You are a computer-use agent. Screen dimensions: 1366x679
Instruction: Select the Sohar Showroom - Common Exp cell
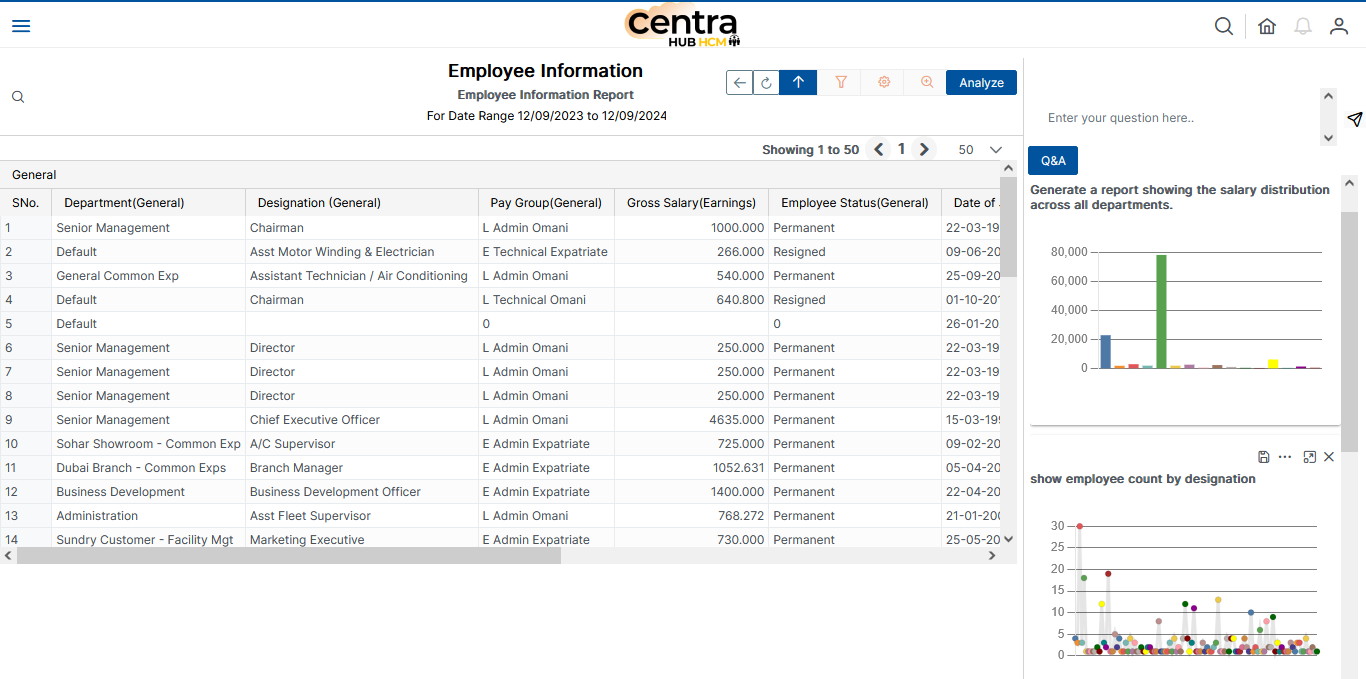coord(148,444)
